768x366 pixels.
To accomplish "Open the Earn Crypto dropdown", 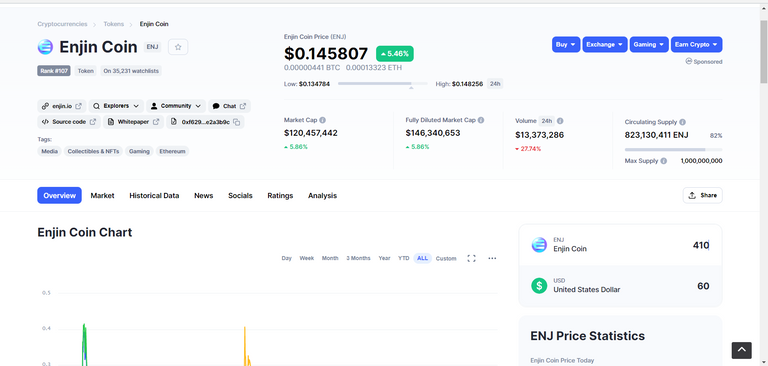I will click(696, 45).
